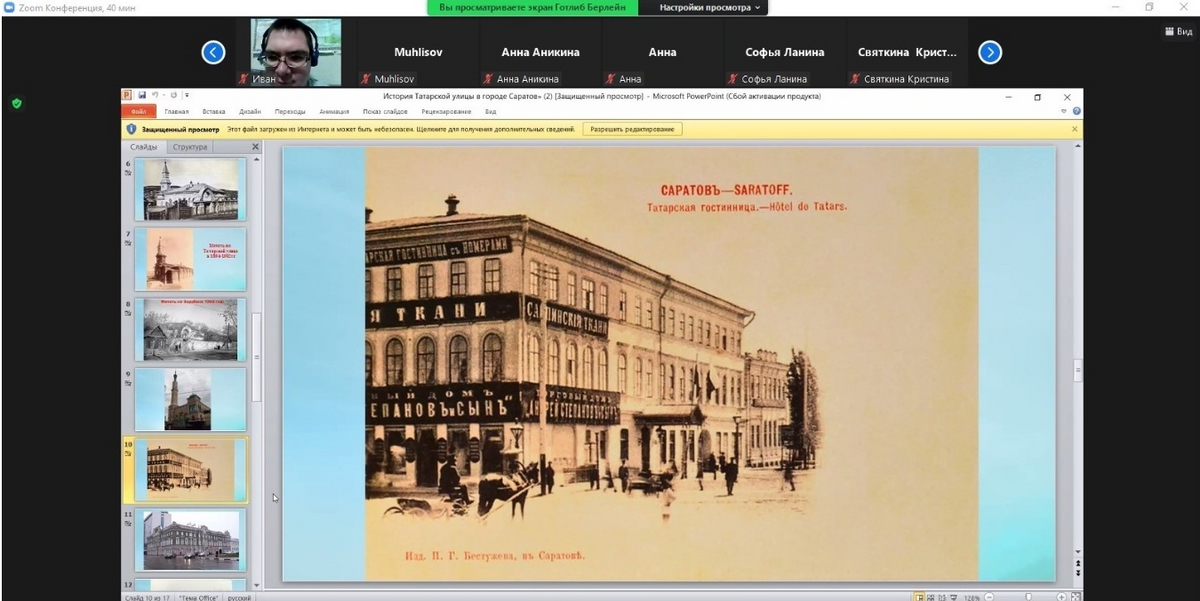Open the Анимация ribbon tab
The height and width of the screenshot is (601, 1200).
click(x=334, y=112)
